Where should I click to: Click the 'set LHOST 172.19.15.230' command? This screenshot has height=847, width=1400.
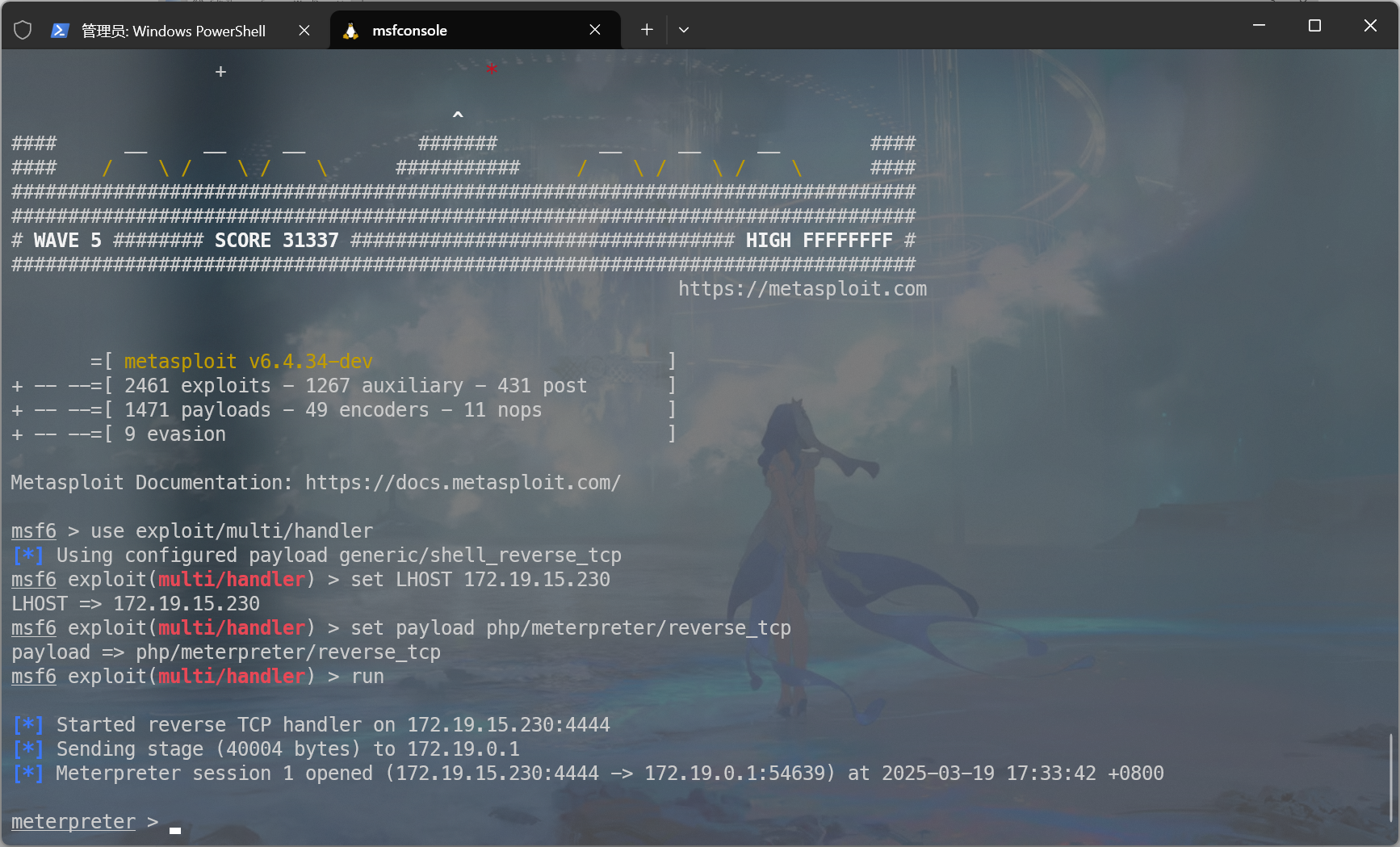tap(480, 580)
